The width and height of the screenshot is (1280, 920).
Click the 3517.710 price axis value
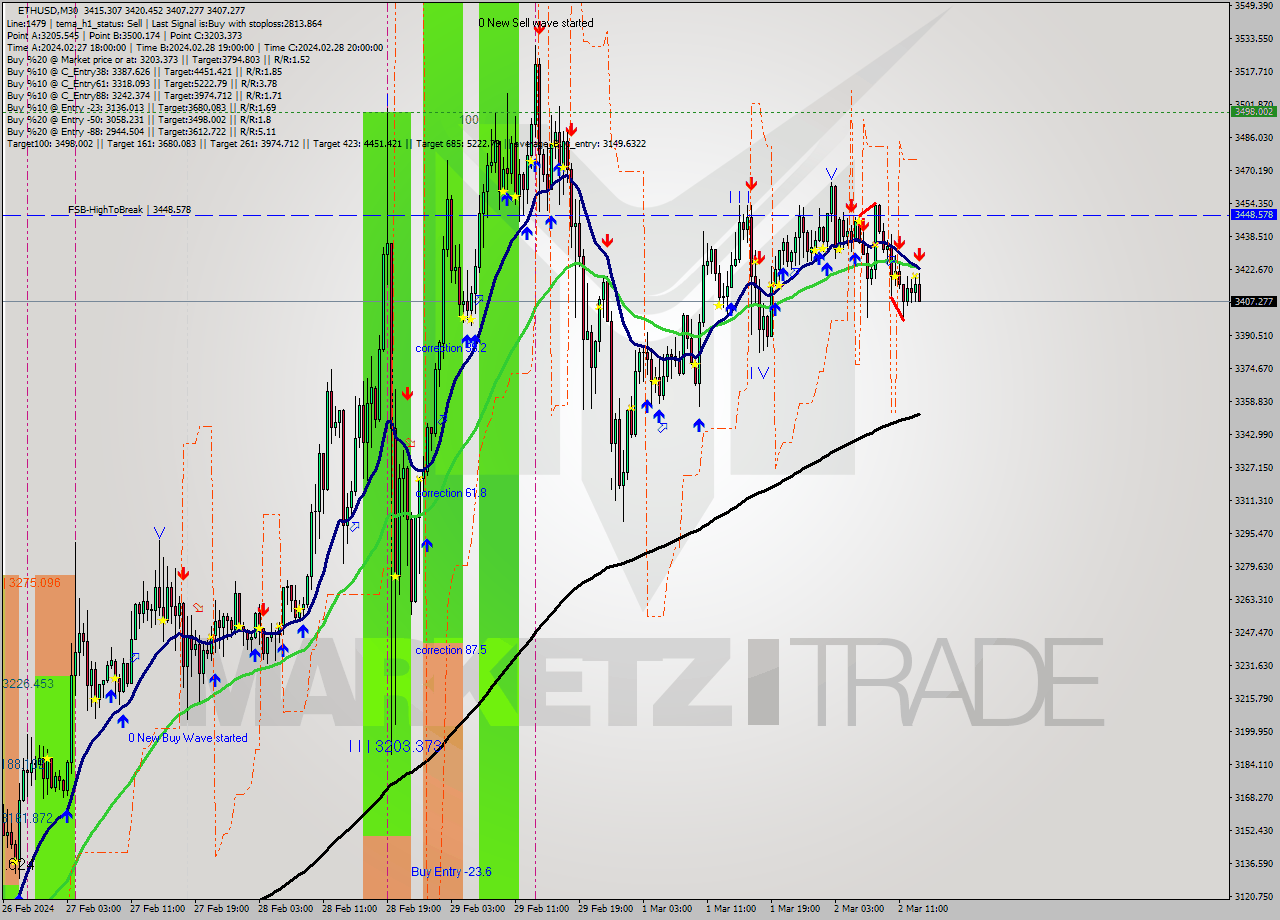(x=1253, y=72)
